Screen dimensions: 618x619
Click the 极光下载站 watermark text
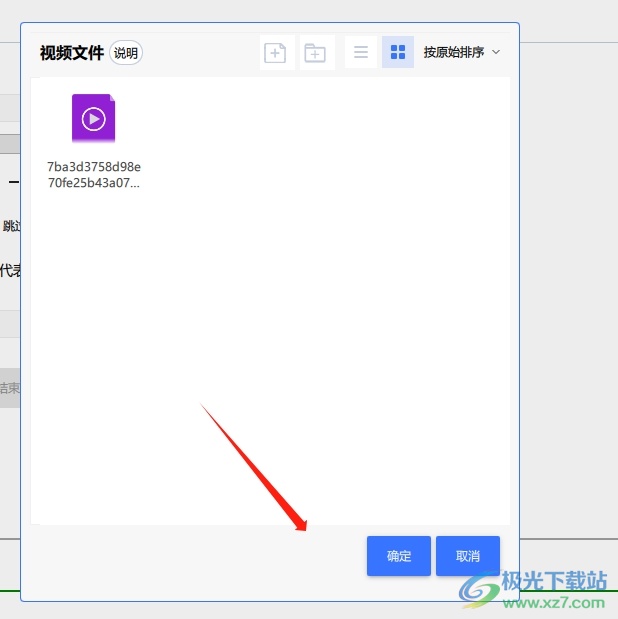pyautogui.click(x=554, y=581)
